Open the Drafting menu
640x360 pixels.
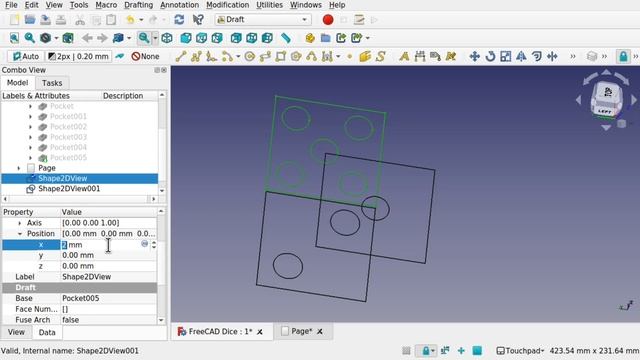point(138,5)
